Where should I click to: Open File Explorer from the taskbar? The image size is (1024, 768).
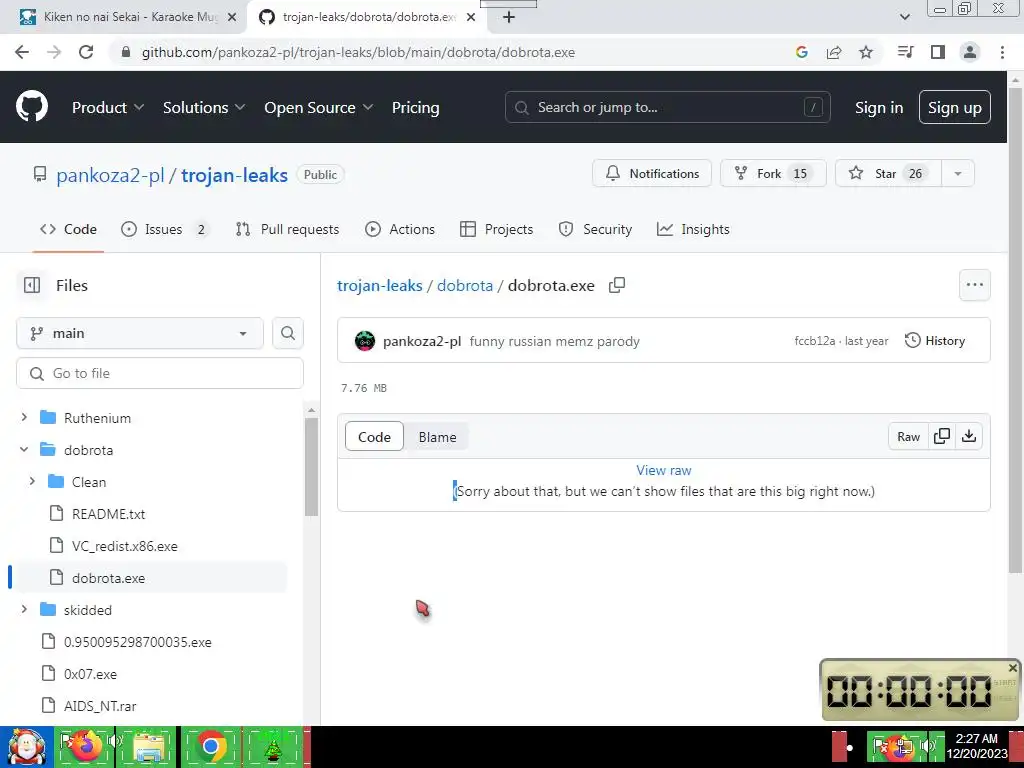click(148, 746)
